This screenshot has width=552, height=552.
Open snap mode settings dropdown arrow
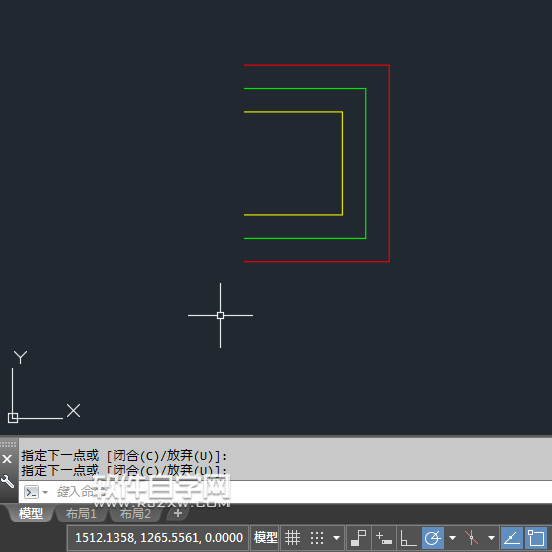pyautogui.click(x=337, y=538)
